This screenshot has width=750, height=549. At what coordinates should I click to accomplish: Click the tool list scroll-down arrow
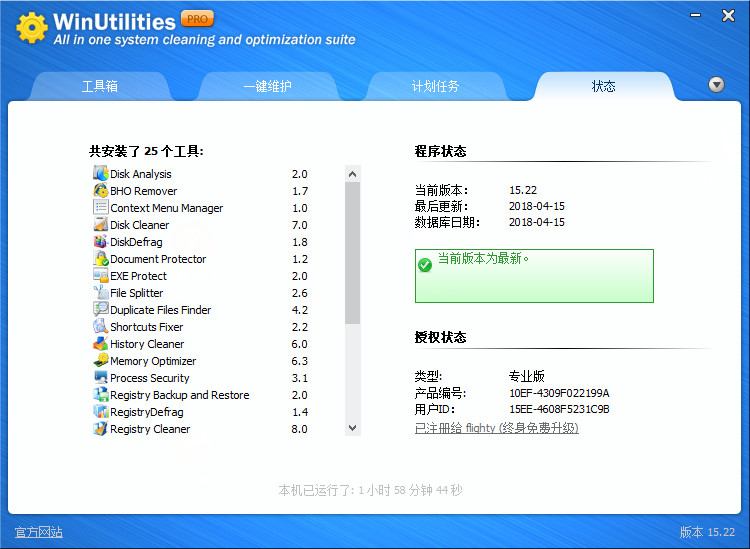353,428
